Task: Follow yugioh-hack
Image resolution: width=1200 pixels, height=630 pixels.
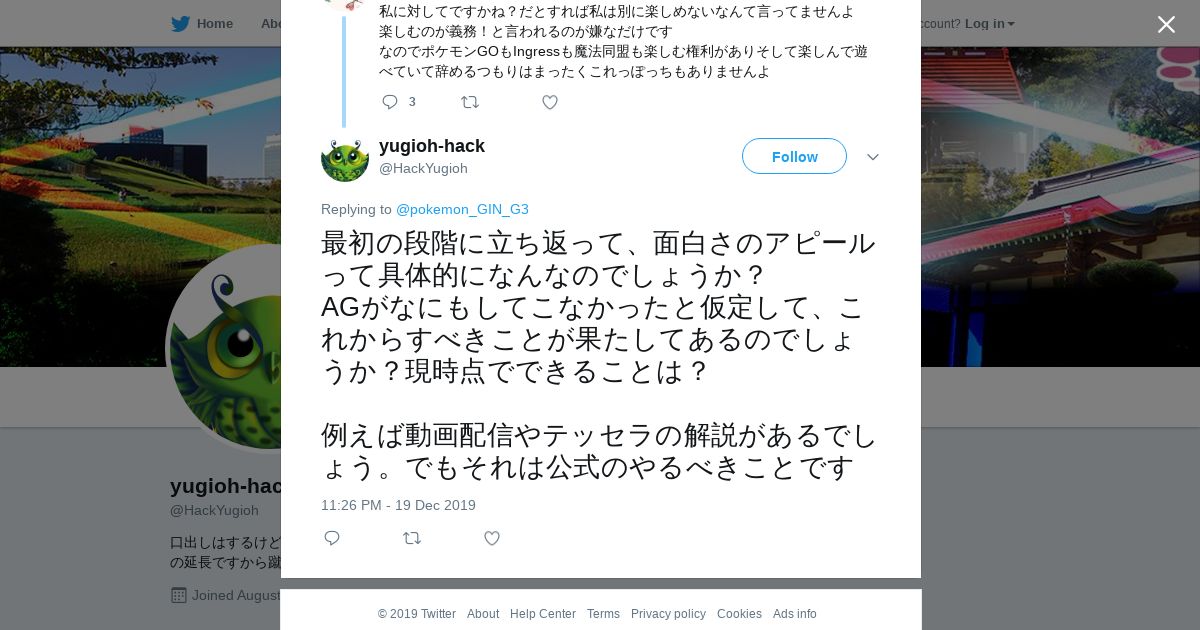Action: pos(794,156)
